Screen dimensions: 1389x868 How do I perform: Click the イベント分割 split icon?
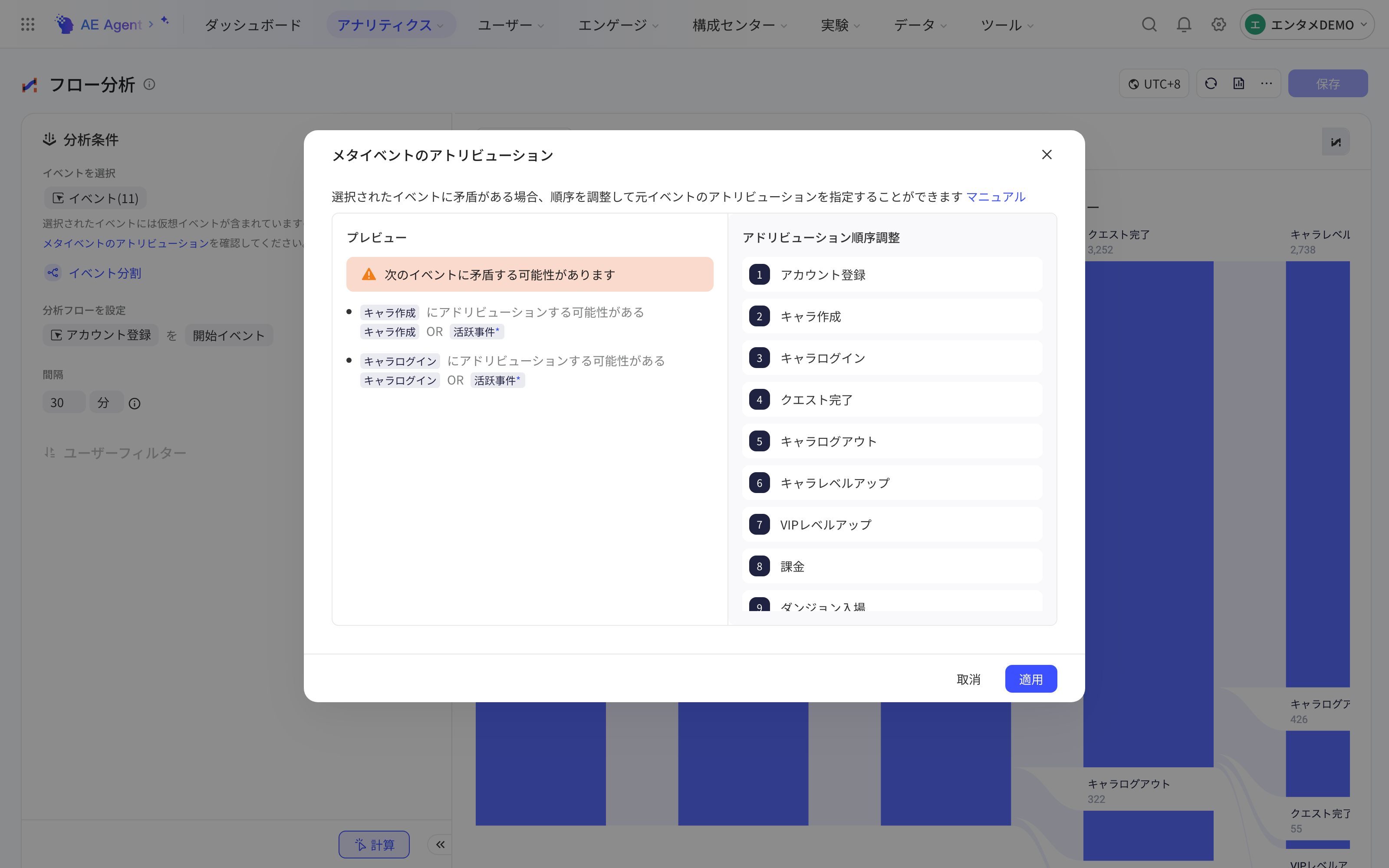pos(53,273)
